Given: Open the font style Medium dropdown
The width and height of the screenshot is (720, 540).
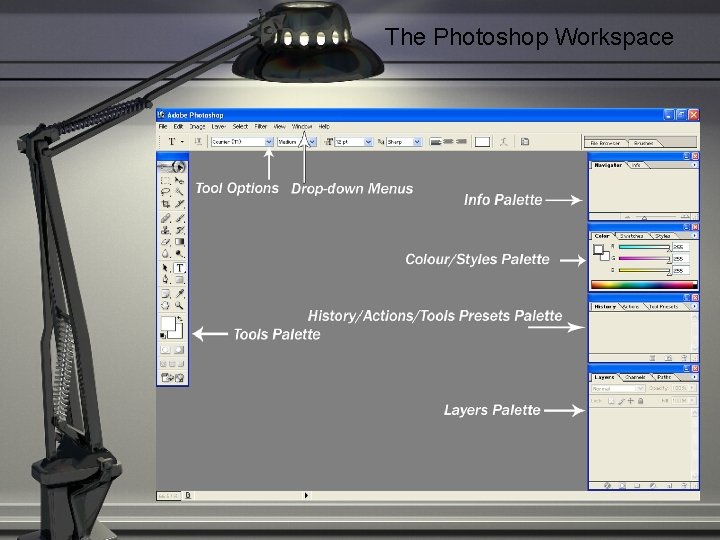Looking at the screenshot, I should 312,142.
